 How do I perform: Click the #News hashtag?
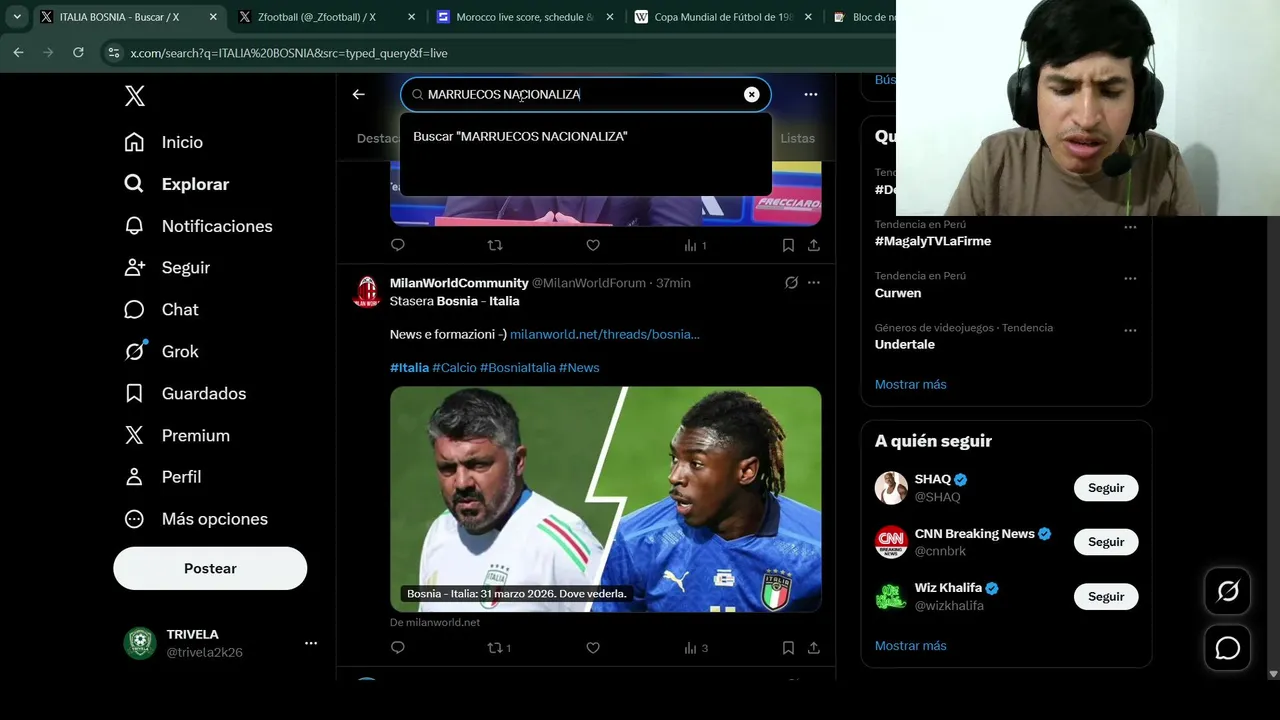coord(579,368)
